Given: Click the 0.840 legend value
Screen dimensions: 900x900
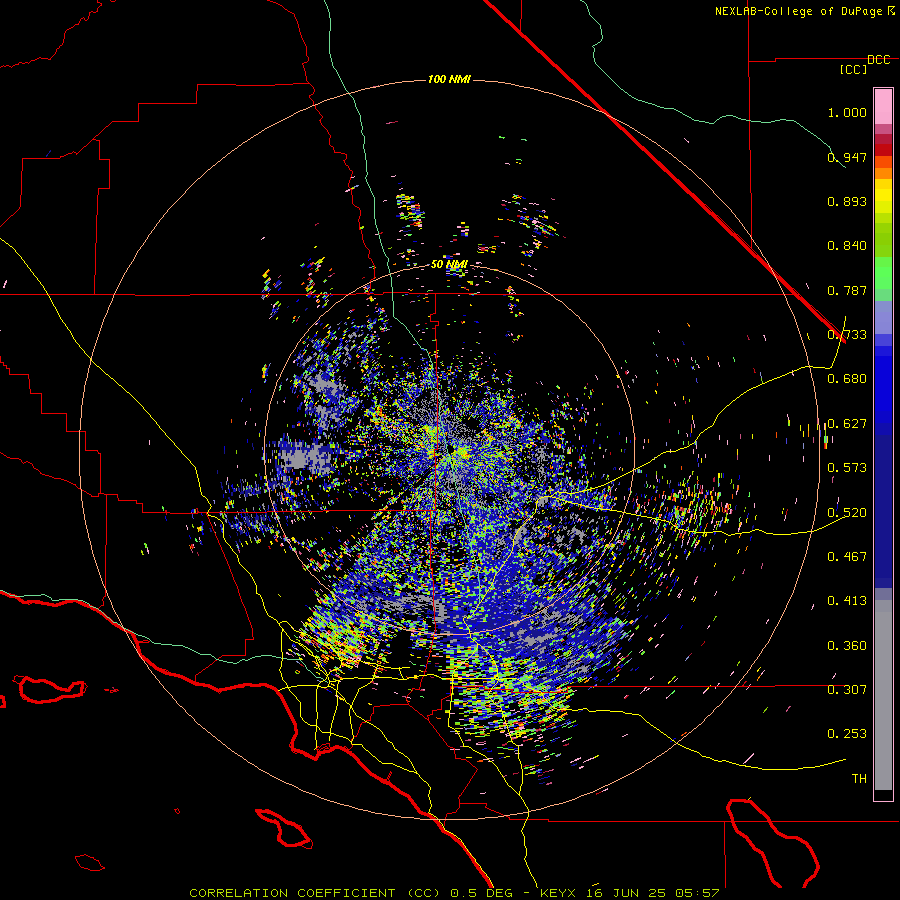Looking at the screenshot, I should tap(847, 246).
